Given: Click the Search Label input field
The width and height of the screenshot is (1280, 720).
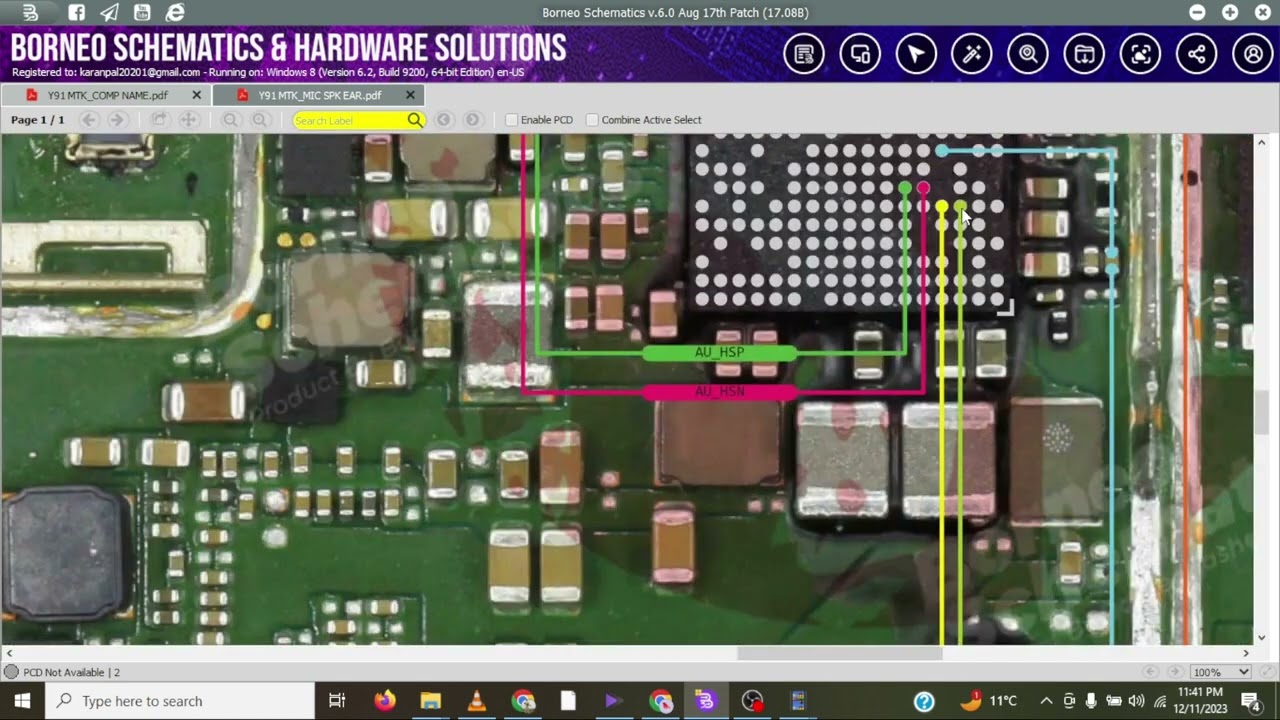Looking at the screenshot, I should [349, 120].
